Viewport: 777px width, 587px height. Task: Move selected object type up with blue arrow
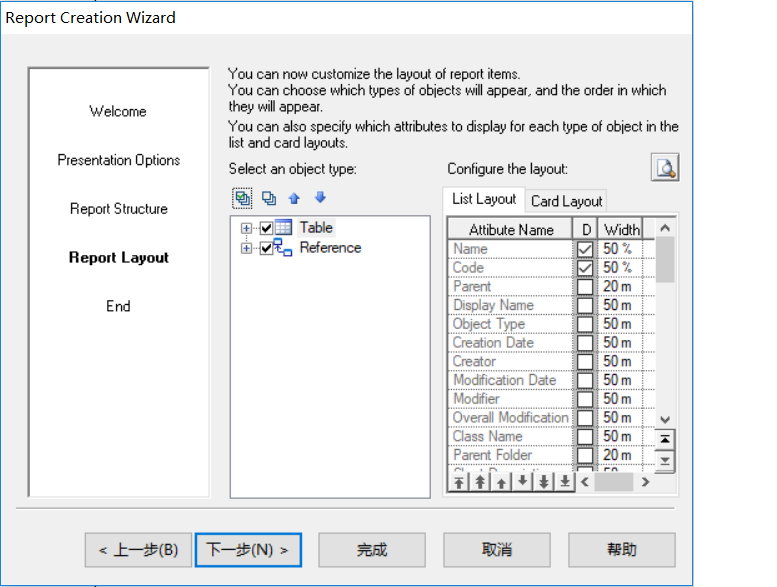294,199
